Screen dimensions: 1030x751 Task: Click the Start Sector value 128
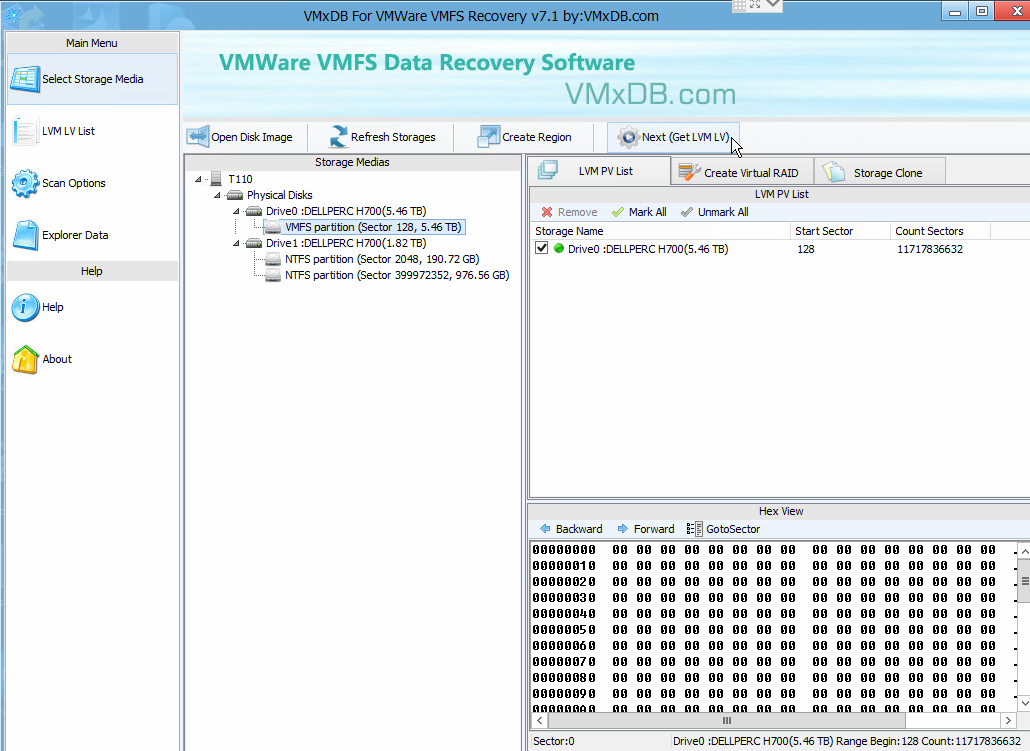click(x=806, y=249)
